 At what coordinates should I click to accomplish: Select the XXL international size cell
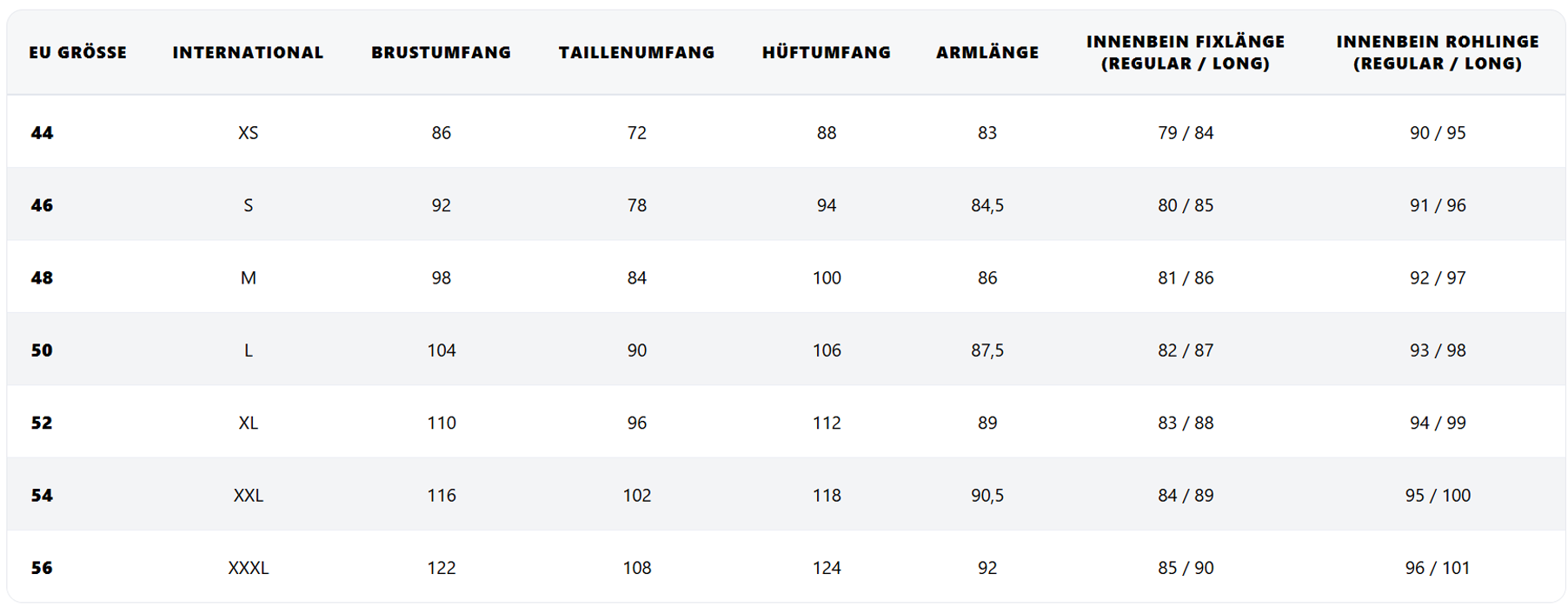pos(248,496)
